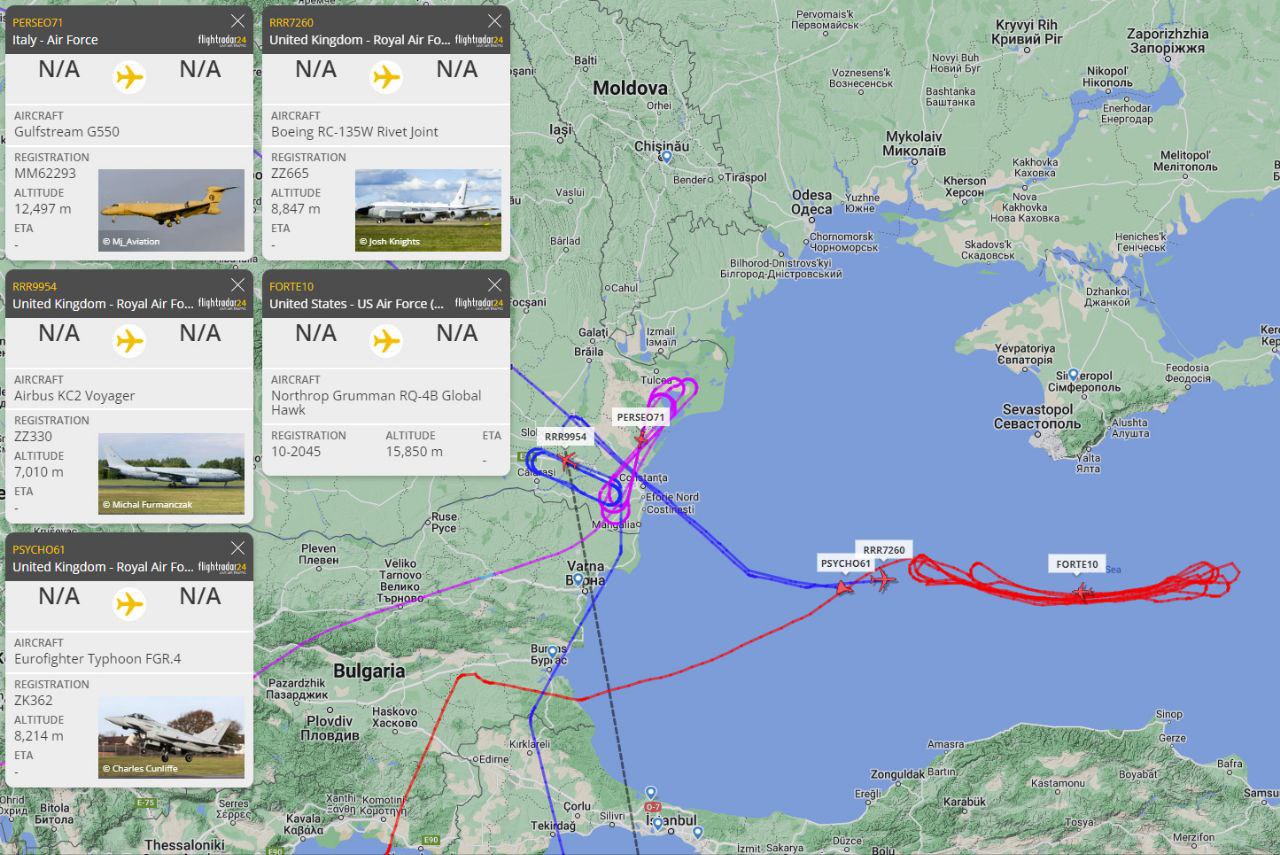1280x855 pixels.
Task: Close the RRR7260 flight card
Action: 494,21
